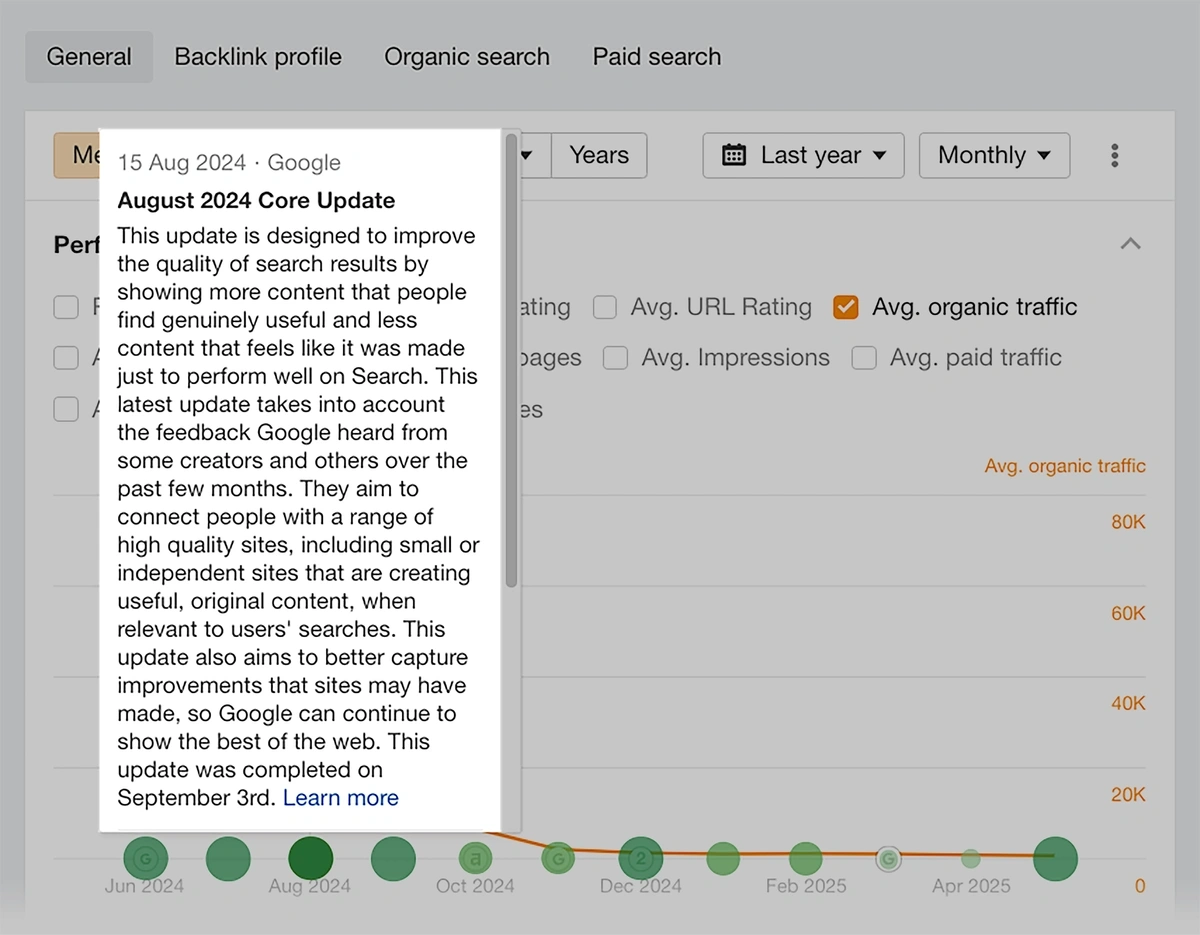1200x935 pixels.
Task: Click the August 2024 Core Update heading
Action: pos(256,200)
